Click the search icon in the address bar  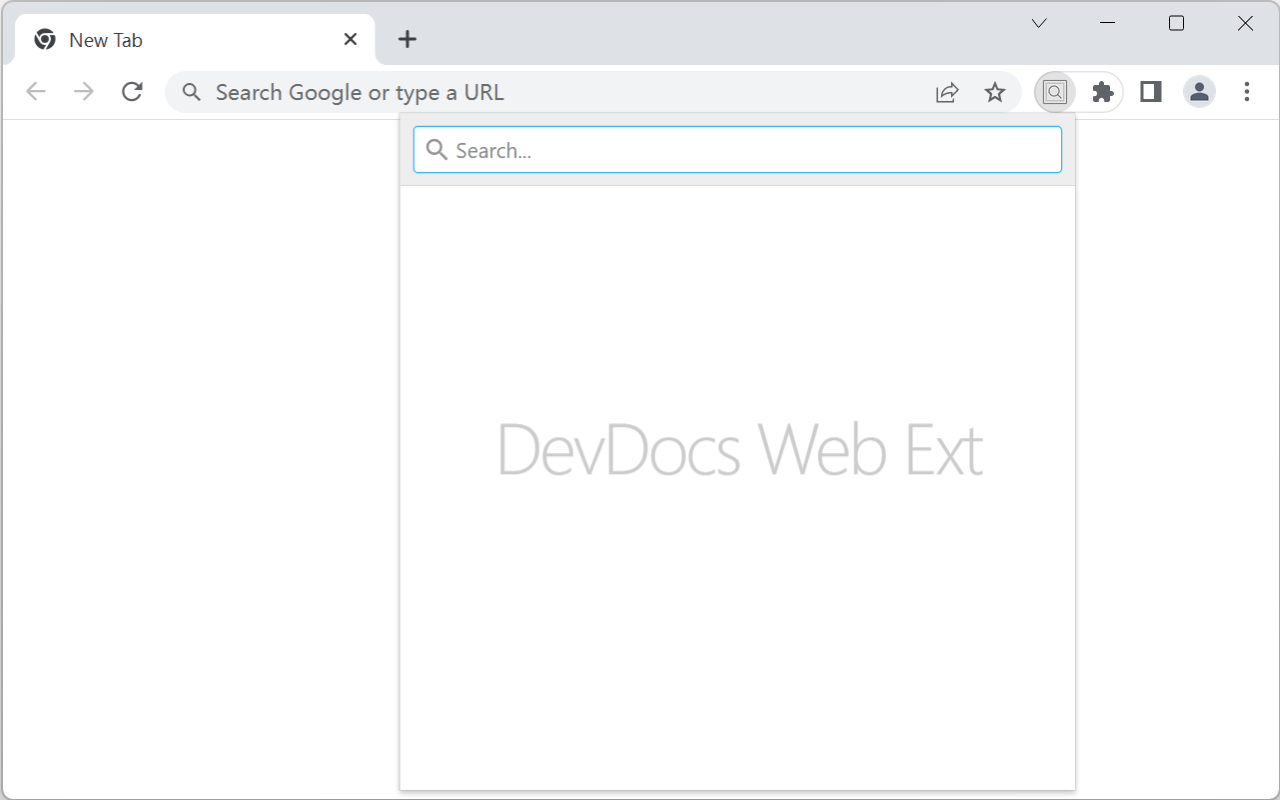pos(191,91)
